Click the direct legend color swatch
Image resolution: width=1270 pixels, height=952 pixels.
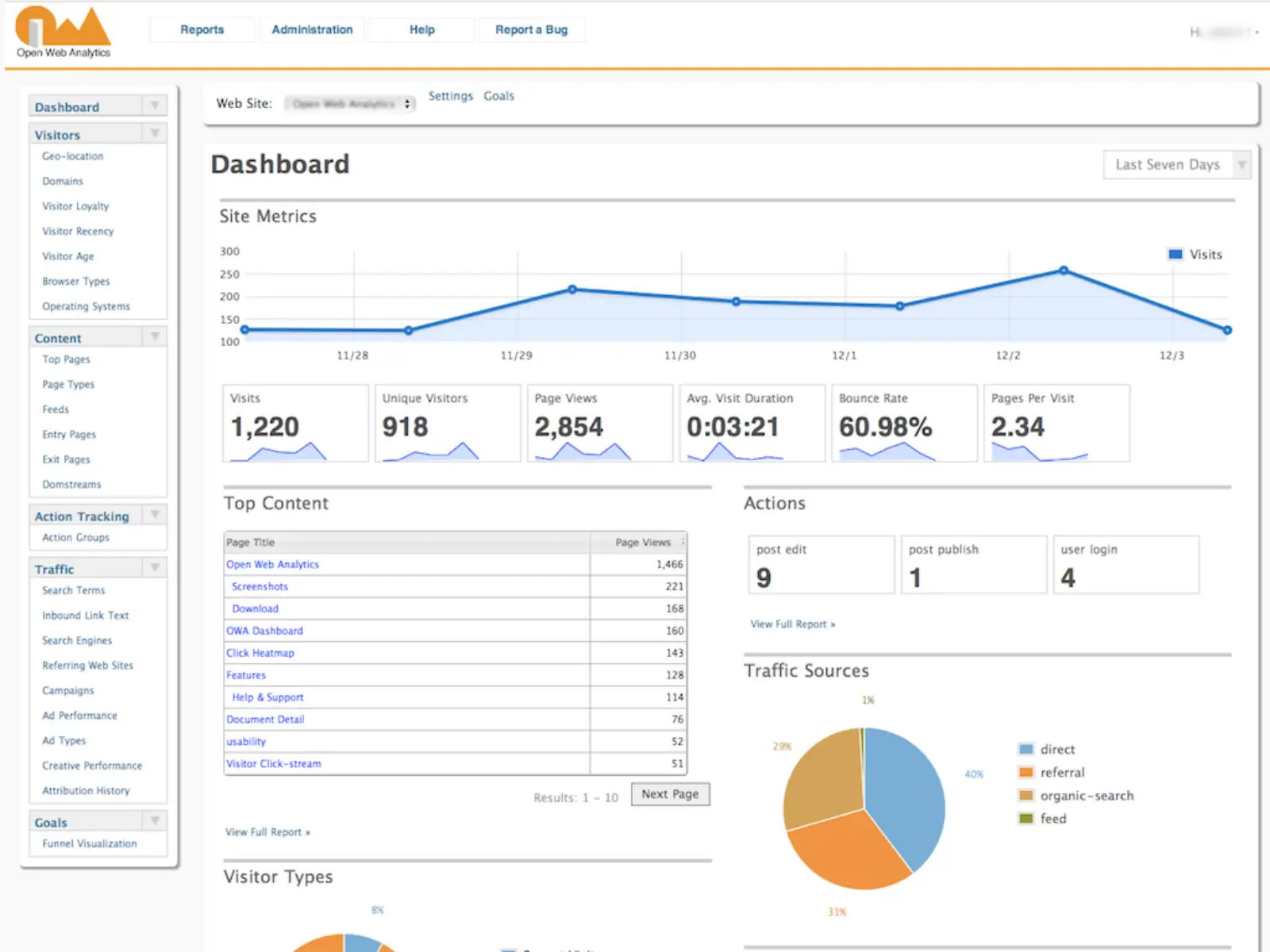[x=1026, y=749]
